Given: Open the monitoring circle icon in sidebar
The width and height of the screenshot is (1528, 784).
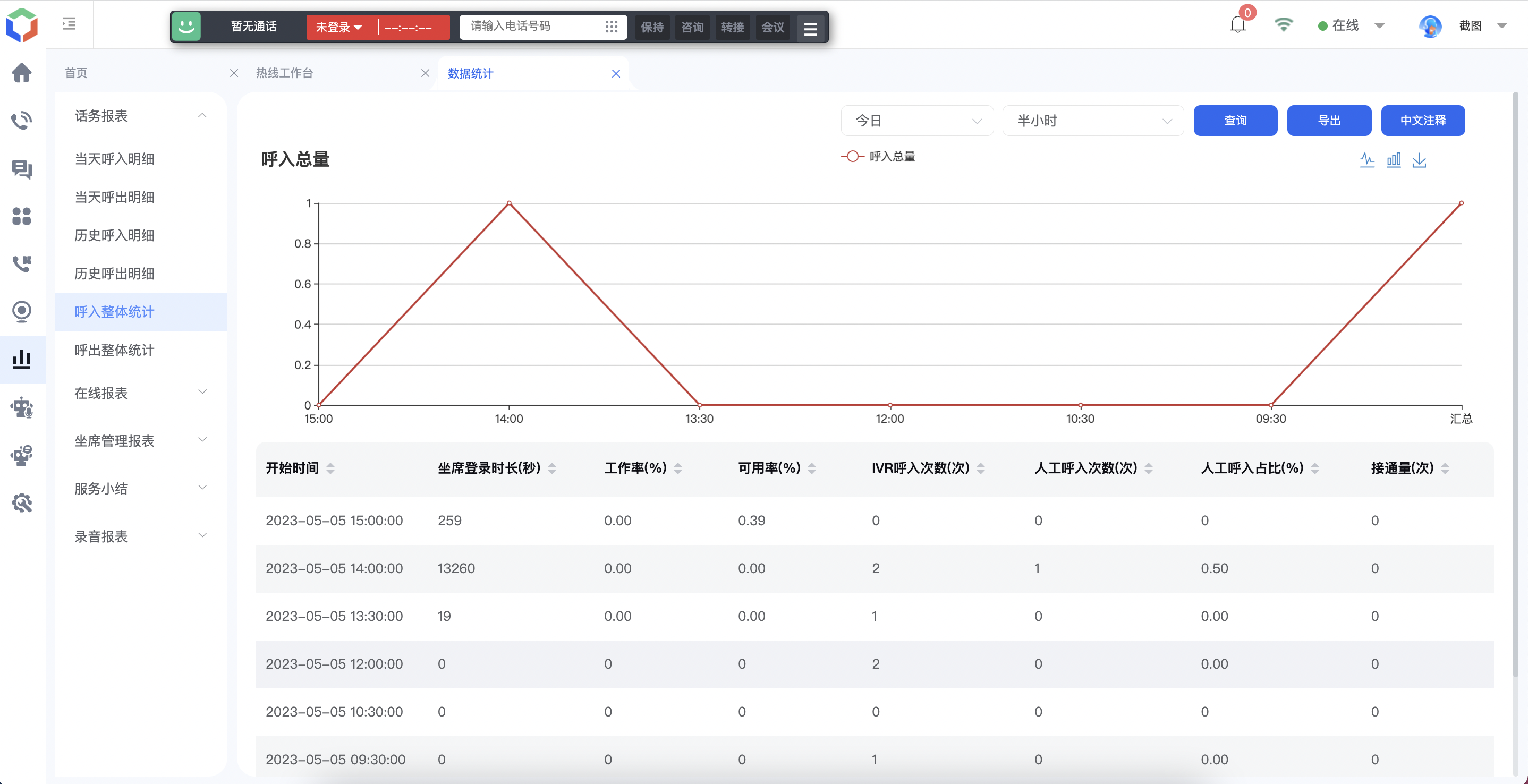Looking at the screenshot, I should (22, 311).
